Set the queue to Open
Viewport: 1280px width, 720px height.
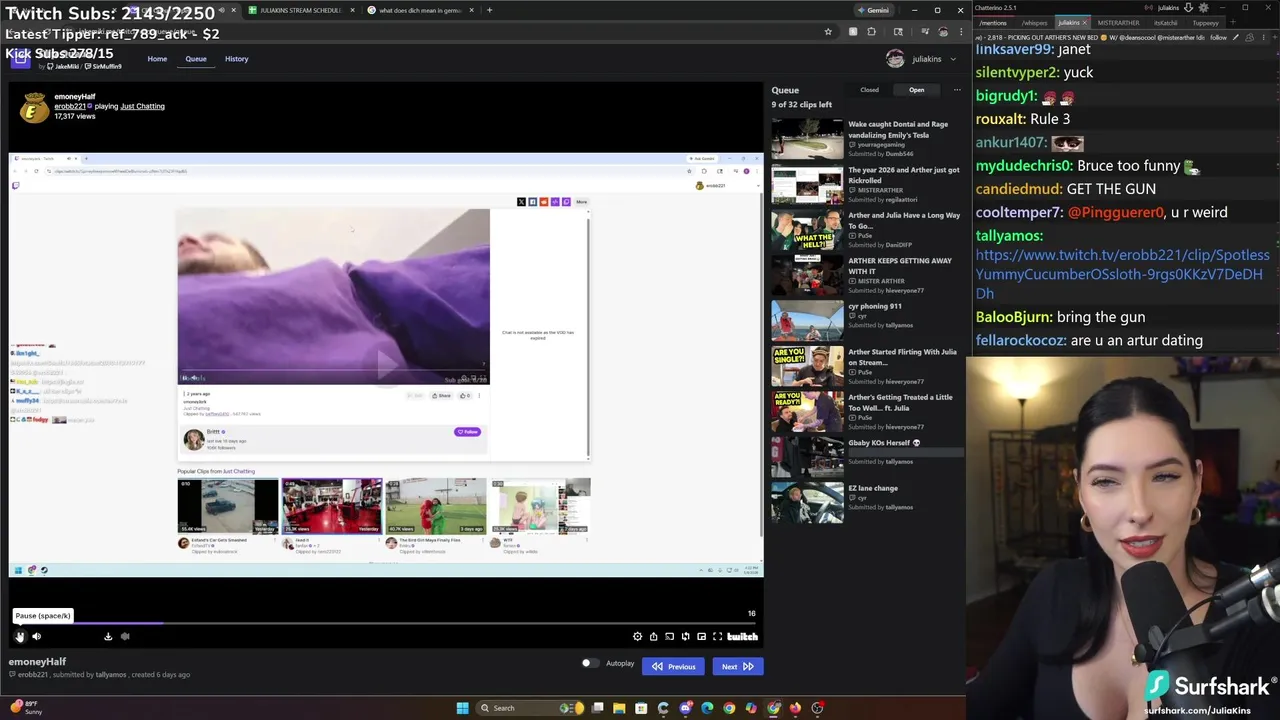point(916,90)
